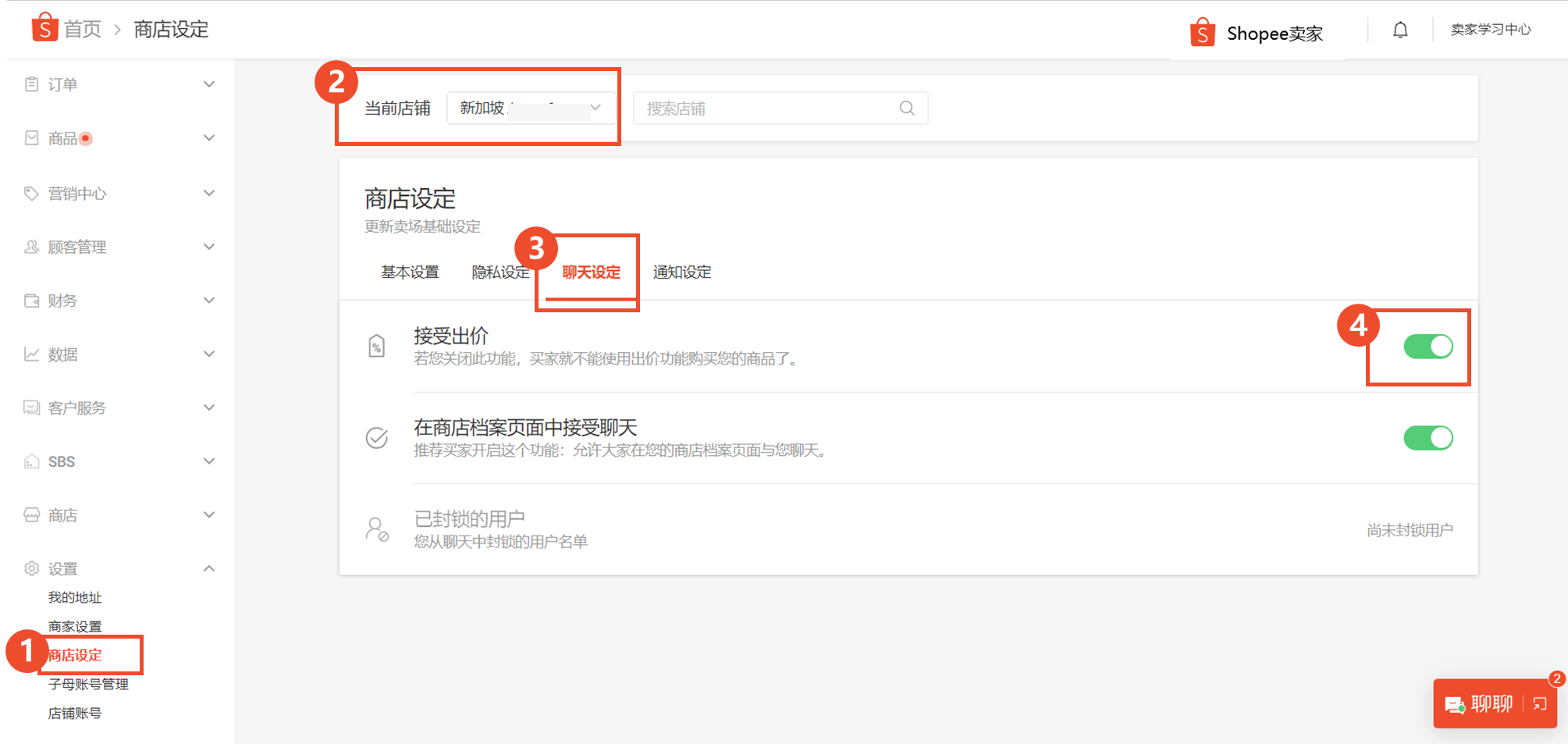
Task: Open the 当前店铺 dropdown showing 新加坡
Action: (531, 108)
